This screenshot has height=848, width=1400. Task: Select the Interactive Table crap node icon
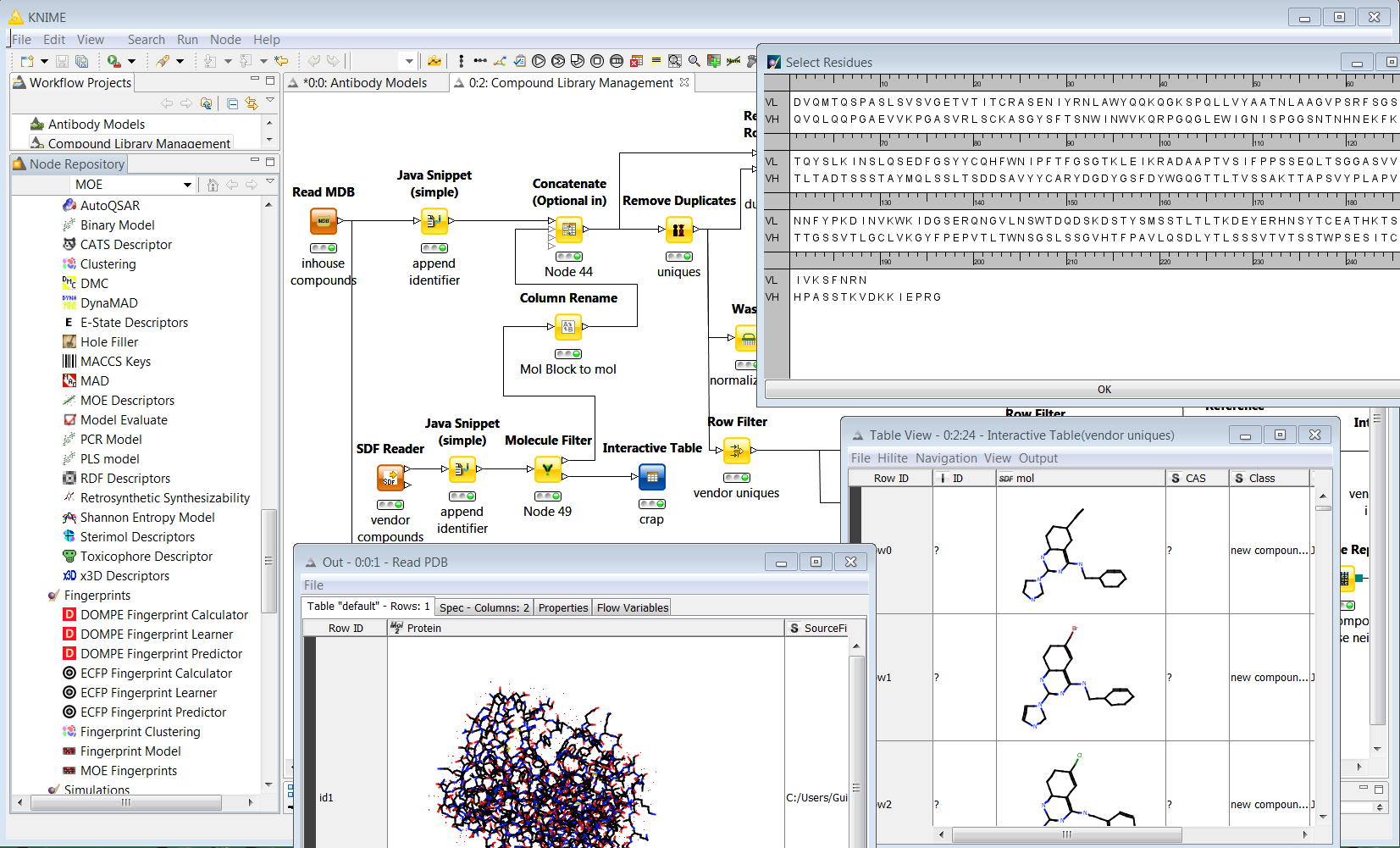tap(652, 477)
